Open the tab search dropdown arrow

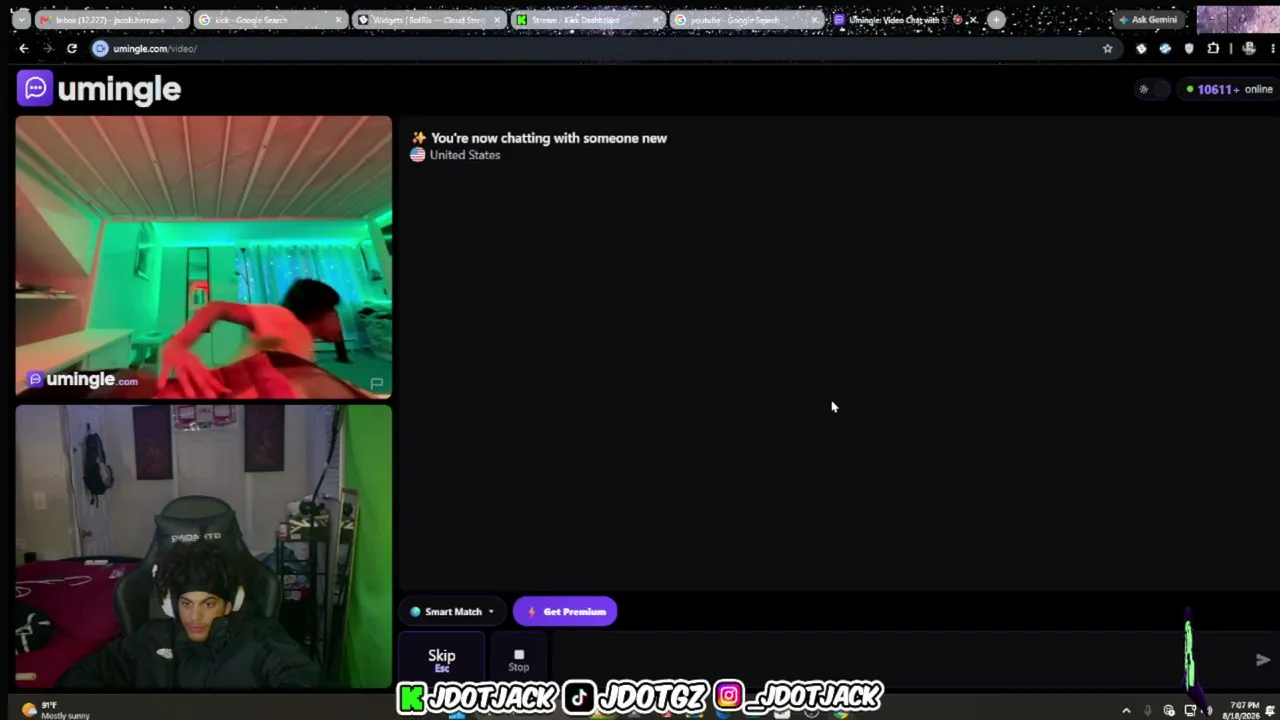coord(20,20)
